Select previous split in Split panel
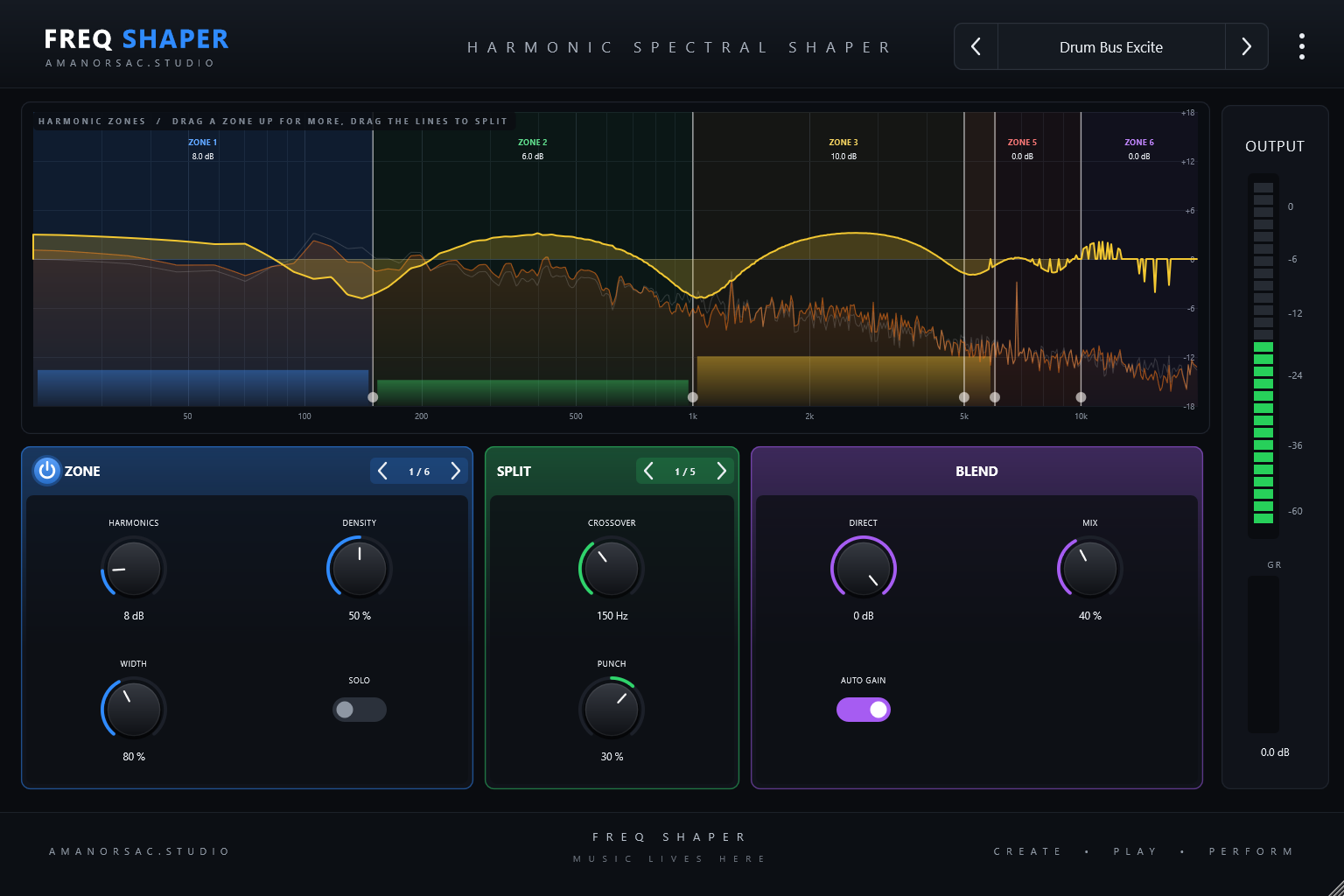The image size is (1344, 896). (x=648, y=471)
